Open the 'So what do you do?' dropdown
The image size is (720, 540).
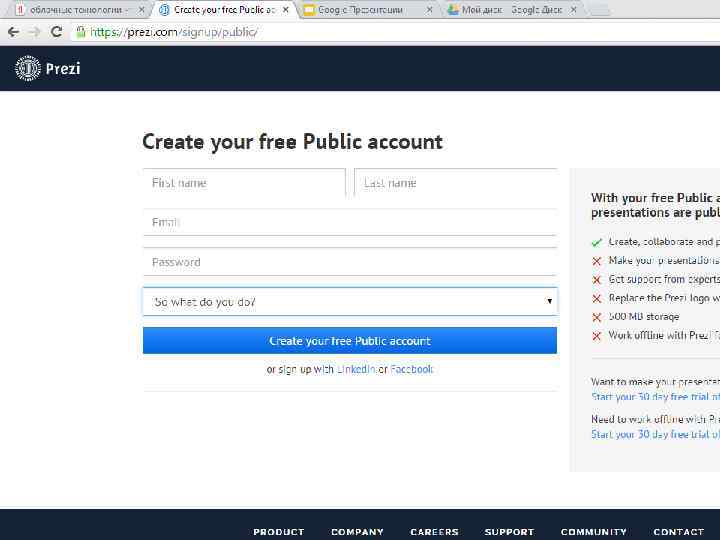point(350,302)
